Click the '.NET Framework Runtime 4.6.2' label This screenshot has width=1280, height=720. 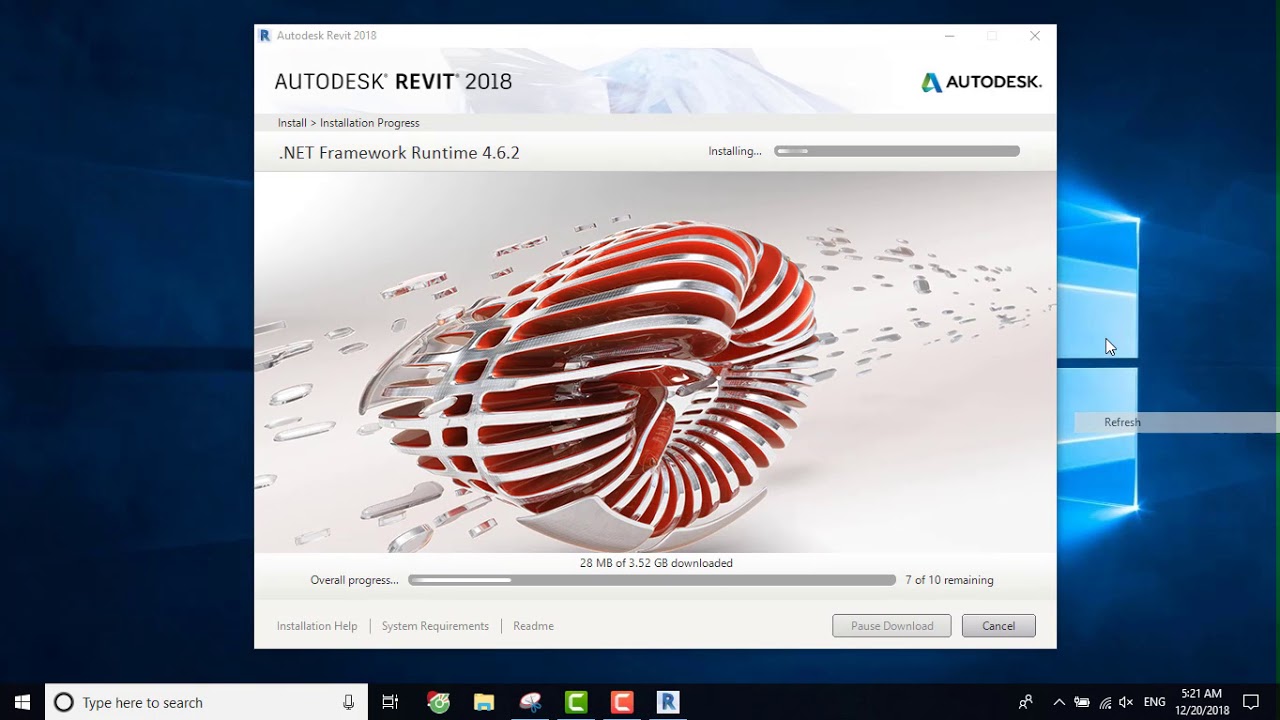(399, 153)
